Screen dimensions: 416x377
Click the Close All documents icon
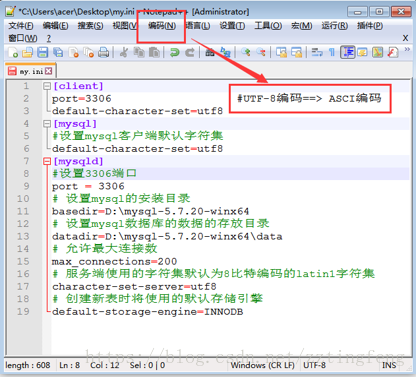point(88,52)
